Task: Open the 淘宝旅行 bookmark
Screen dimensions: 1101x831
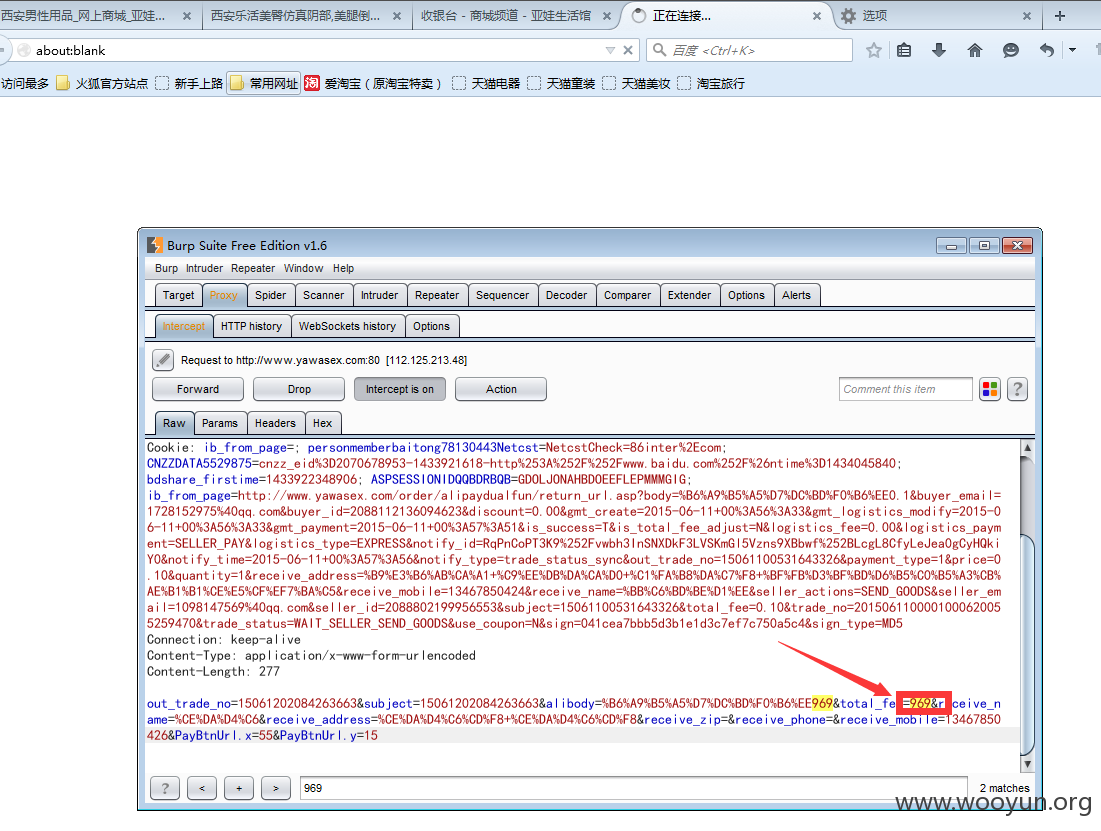Action: coord(711,84)
